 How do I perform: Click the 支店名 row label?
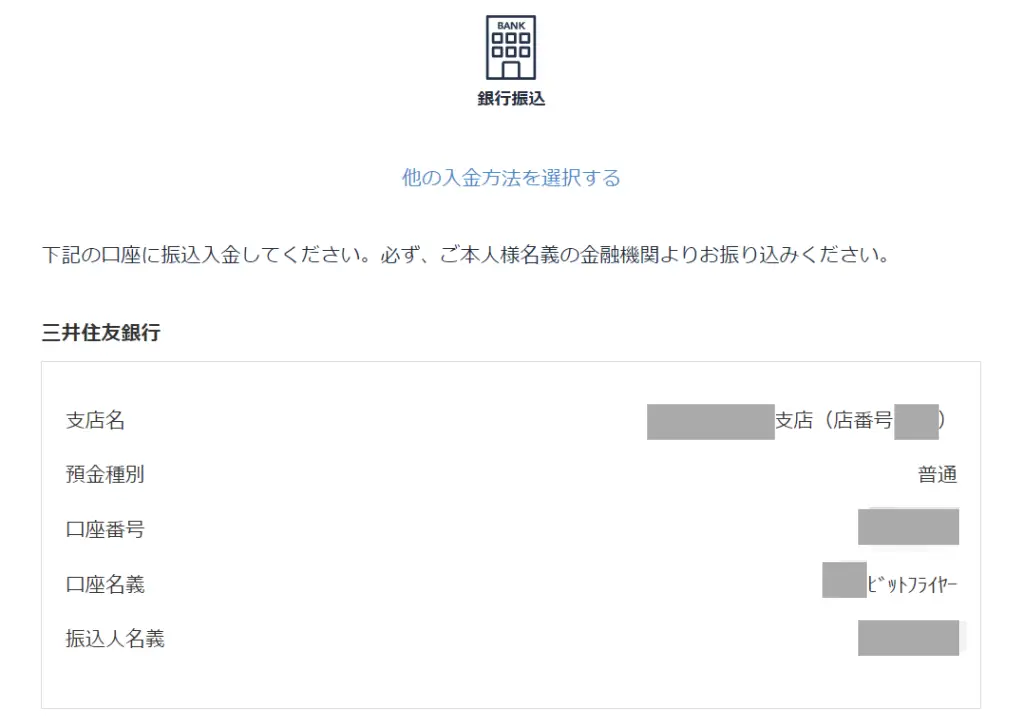click(95, 420)
